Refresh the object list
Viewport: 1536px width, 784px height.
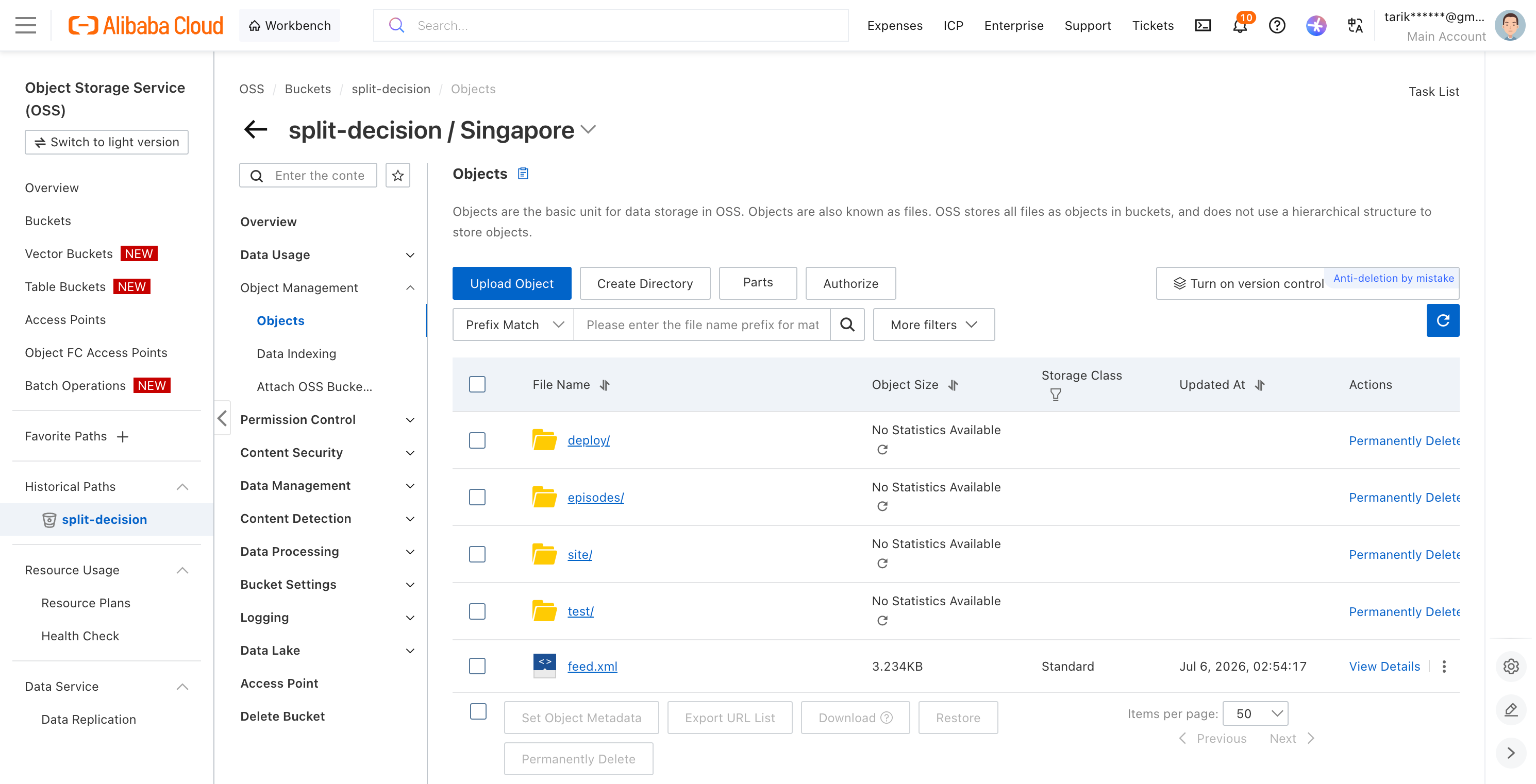1442,320
